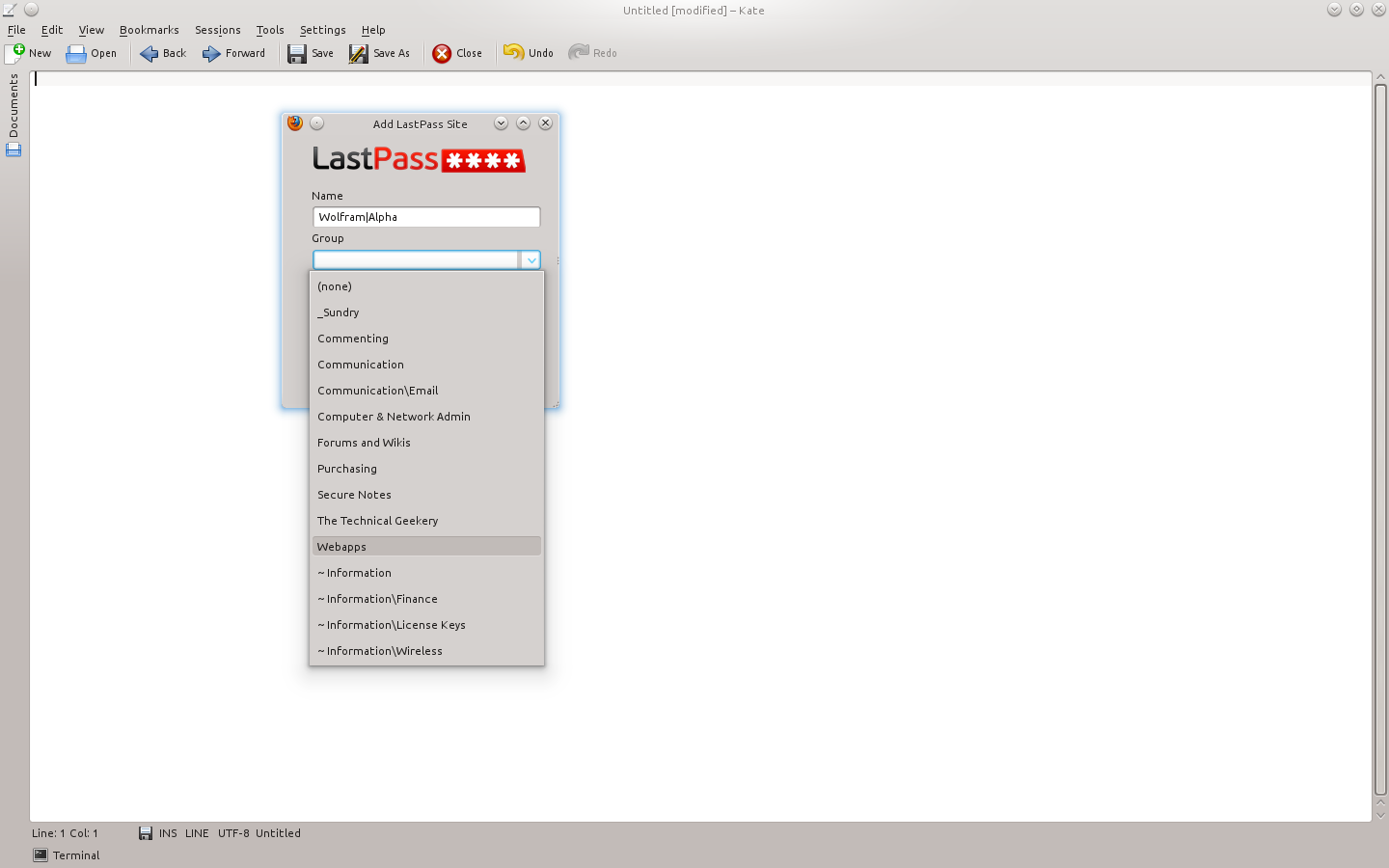The height and width of the screenshot is (868, 1389).
Task: Click the greyed Redo toolbar icon
Action: (x=579, y=53)
